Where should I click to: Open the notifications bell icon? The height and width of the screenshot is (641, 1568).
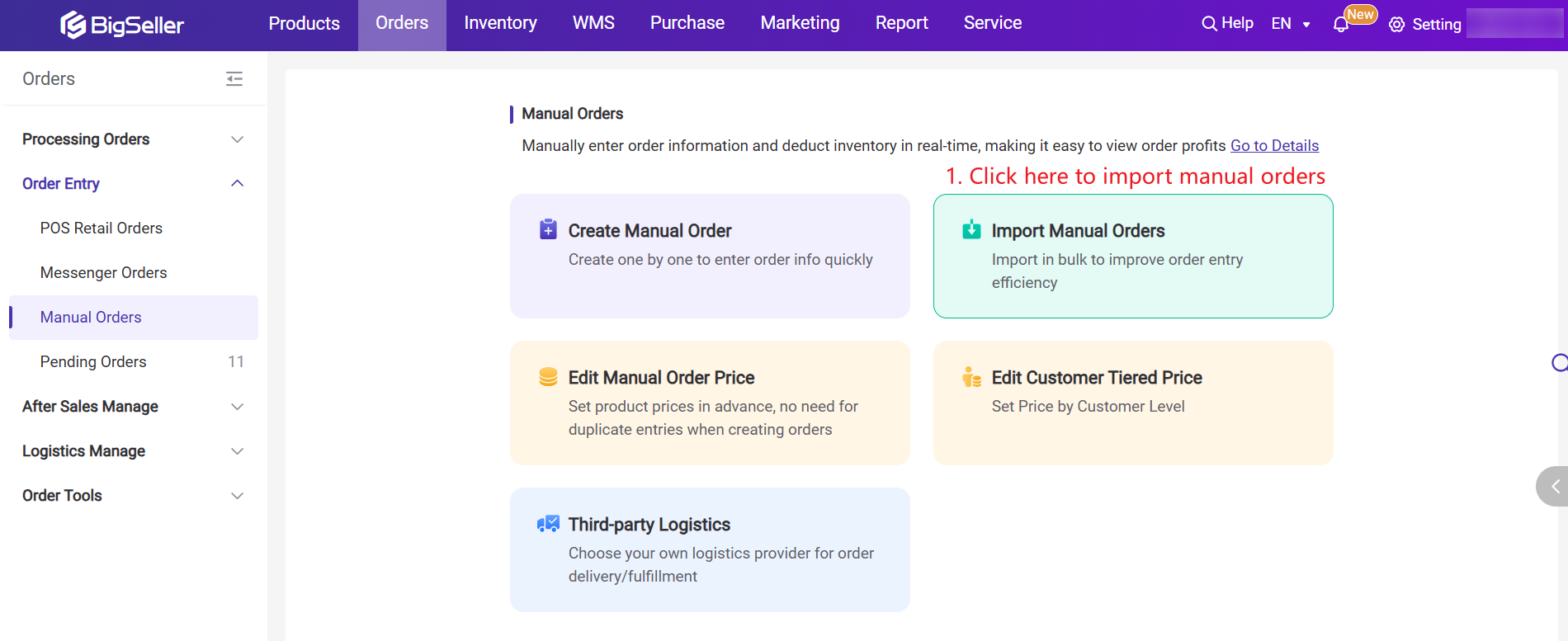pyautogui.click(x=1341, y=25)
